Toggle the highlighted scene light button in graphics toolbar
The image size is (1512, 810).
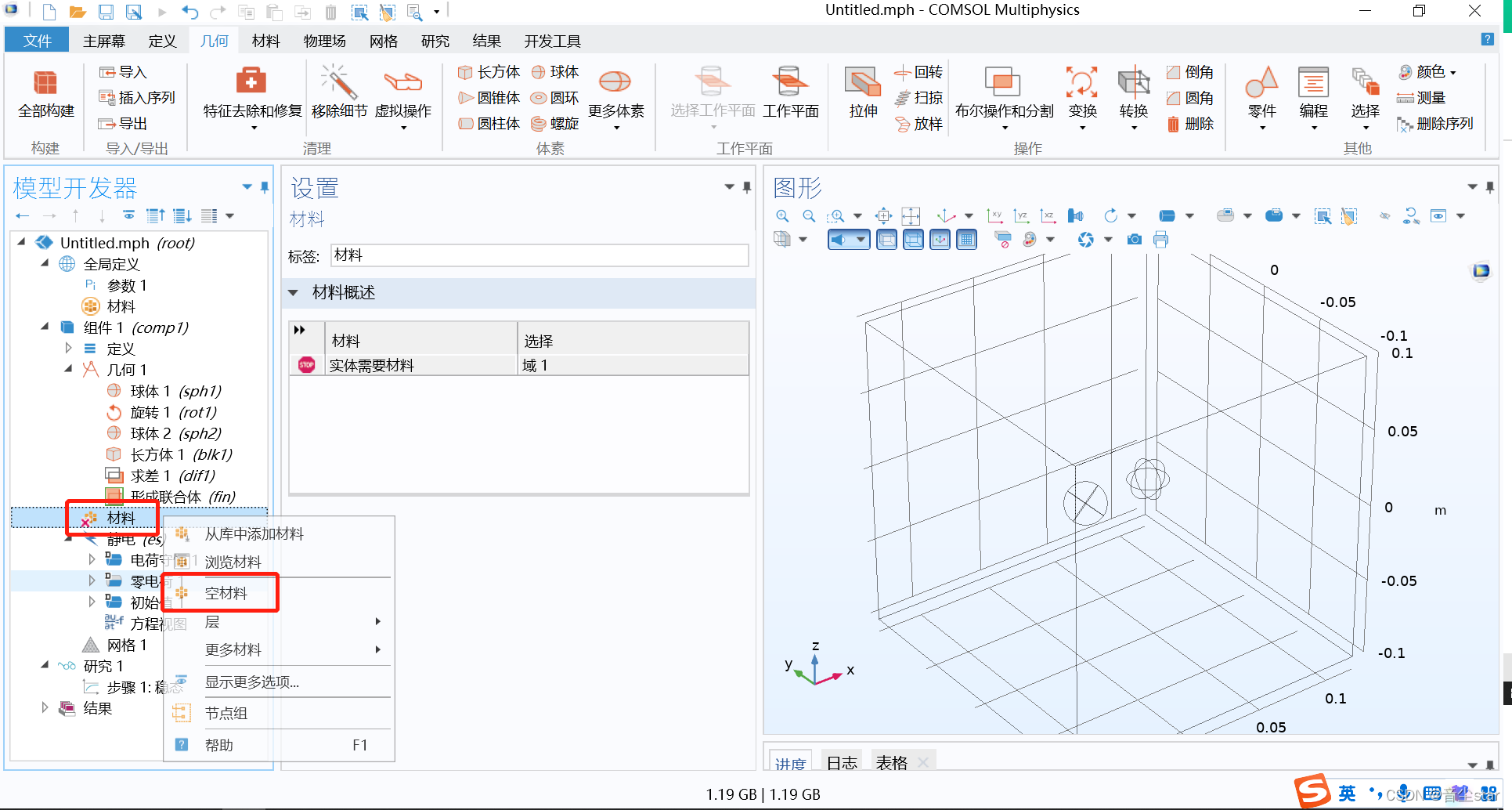pyautogui.click(x=849, y=240)
